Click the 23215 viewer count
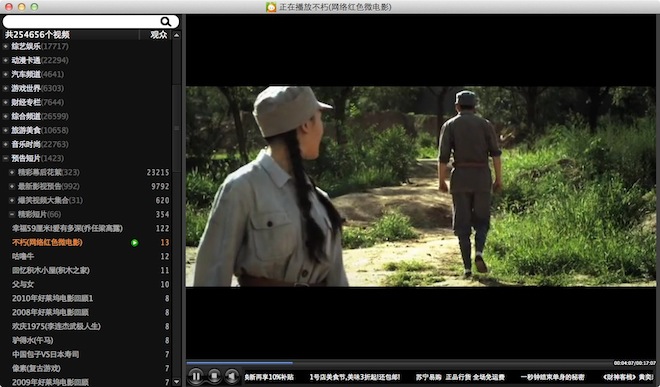 (158, 172)
